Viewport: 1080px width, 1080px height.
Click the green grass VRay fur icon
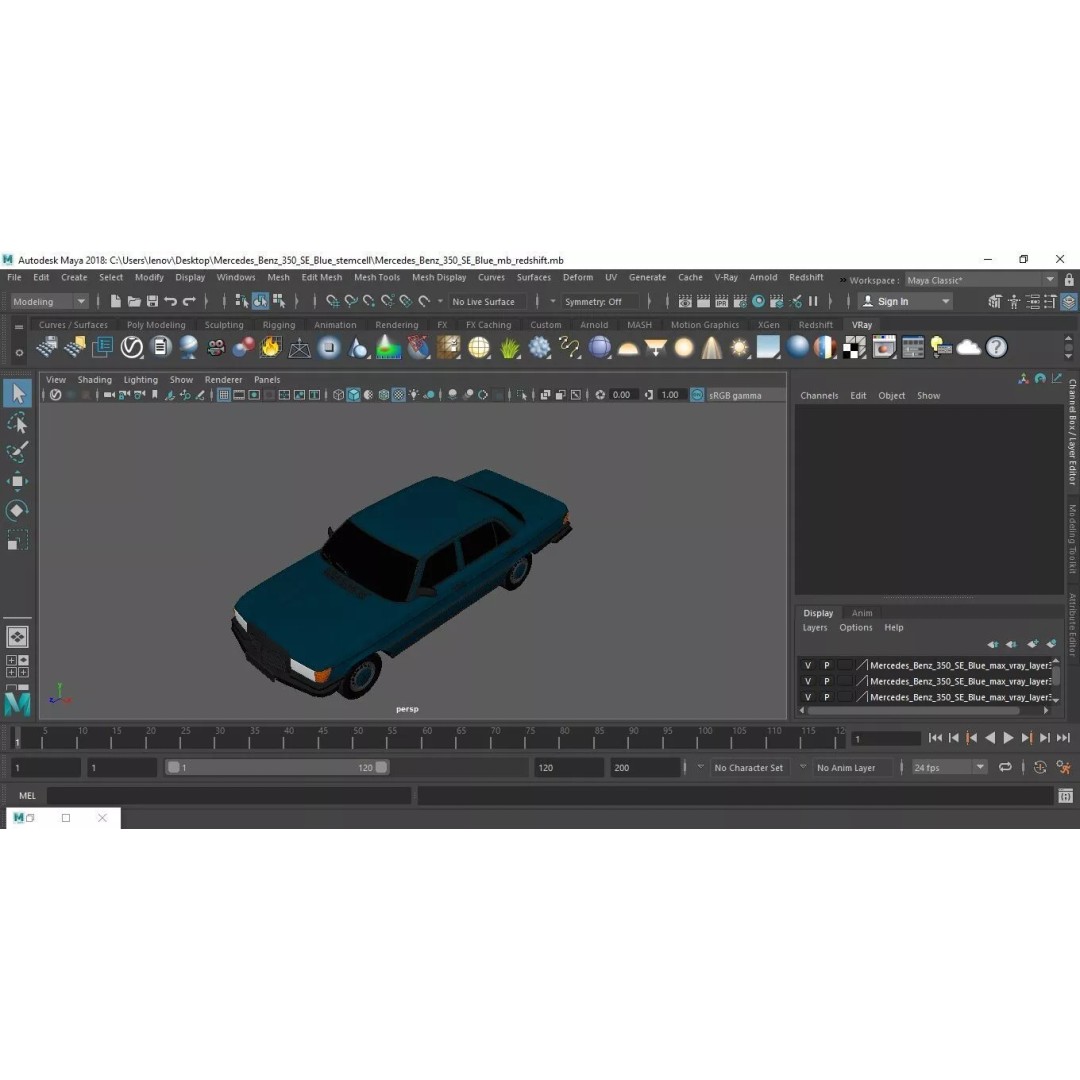510,348
